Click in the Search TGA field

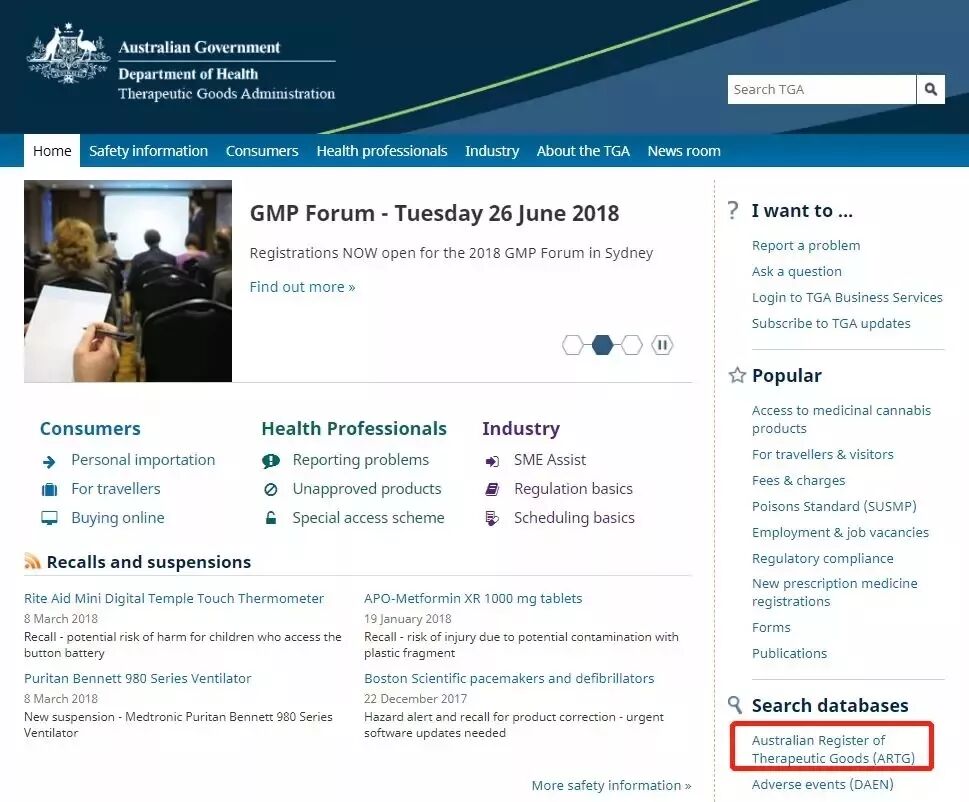tap(821, 90)
